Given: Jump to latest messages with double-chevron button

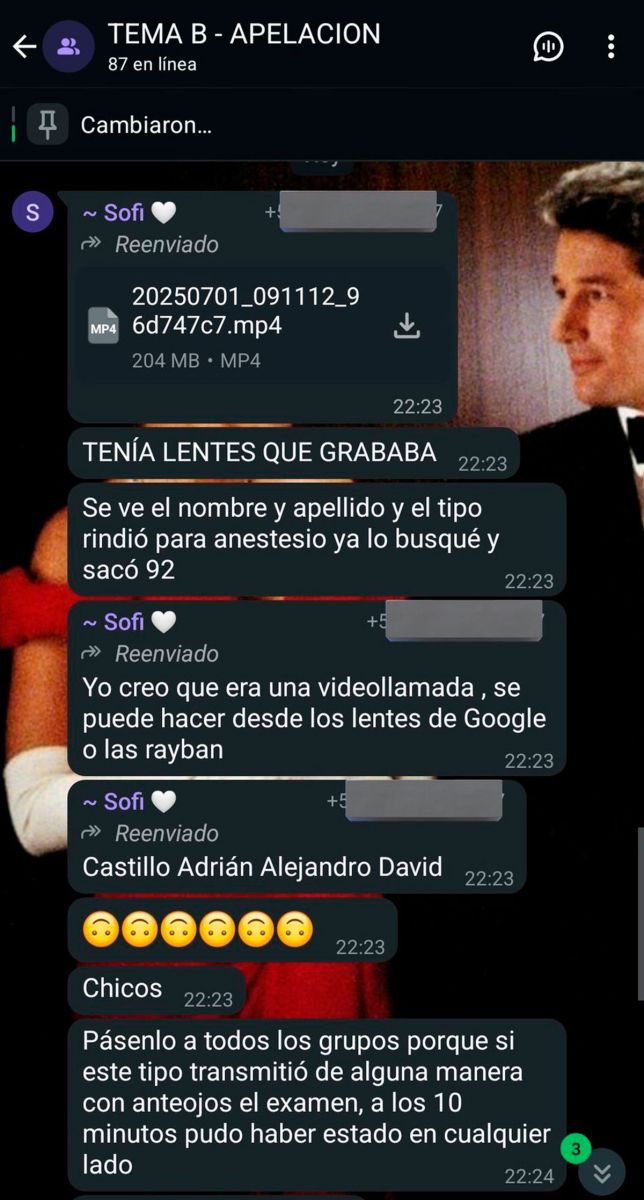Looking at the screenshot, I should click(602, 1173).
